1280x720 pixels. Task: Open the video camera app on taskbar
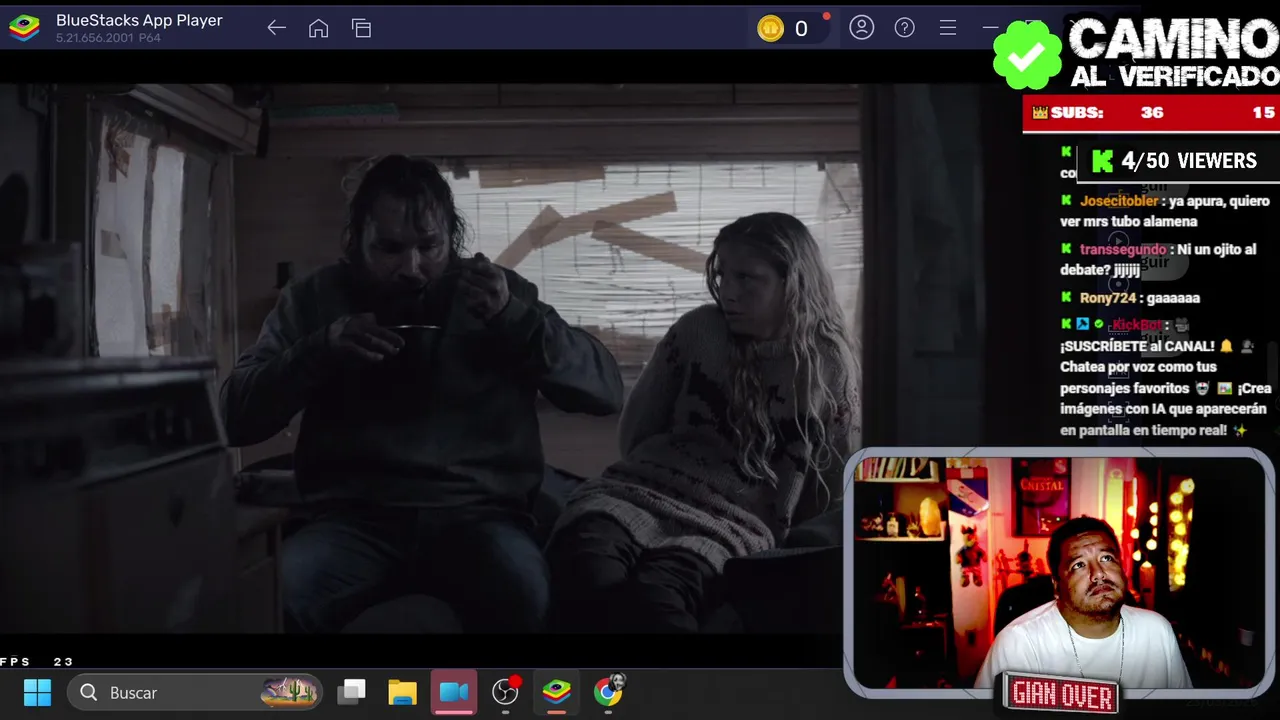coord(454,692)
